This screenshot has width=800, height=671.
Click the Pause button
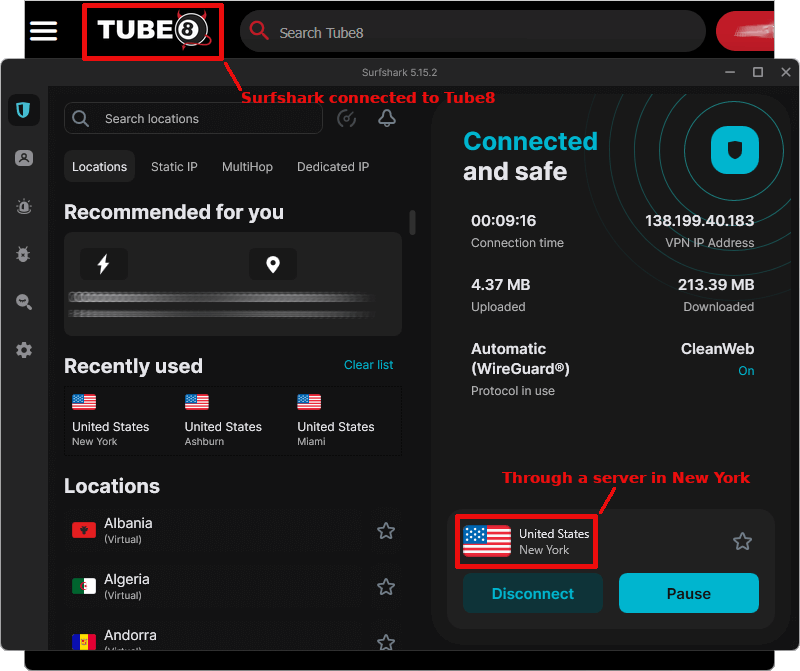[689, 593]
